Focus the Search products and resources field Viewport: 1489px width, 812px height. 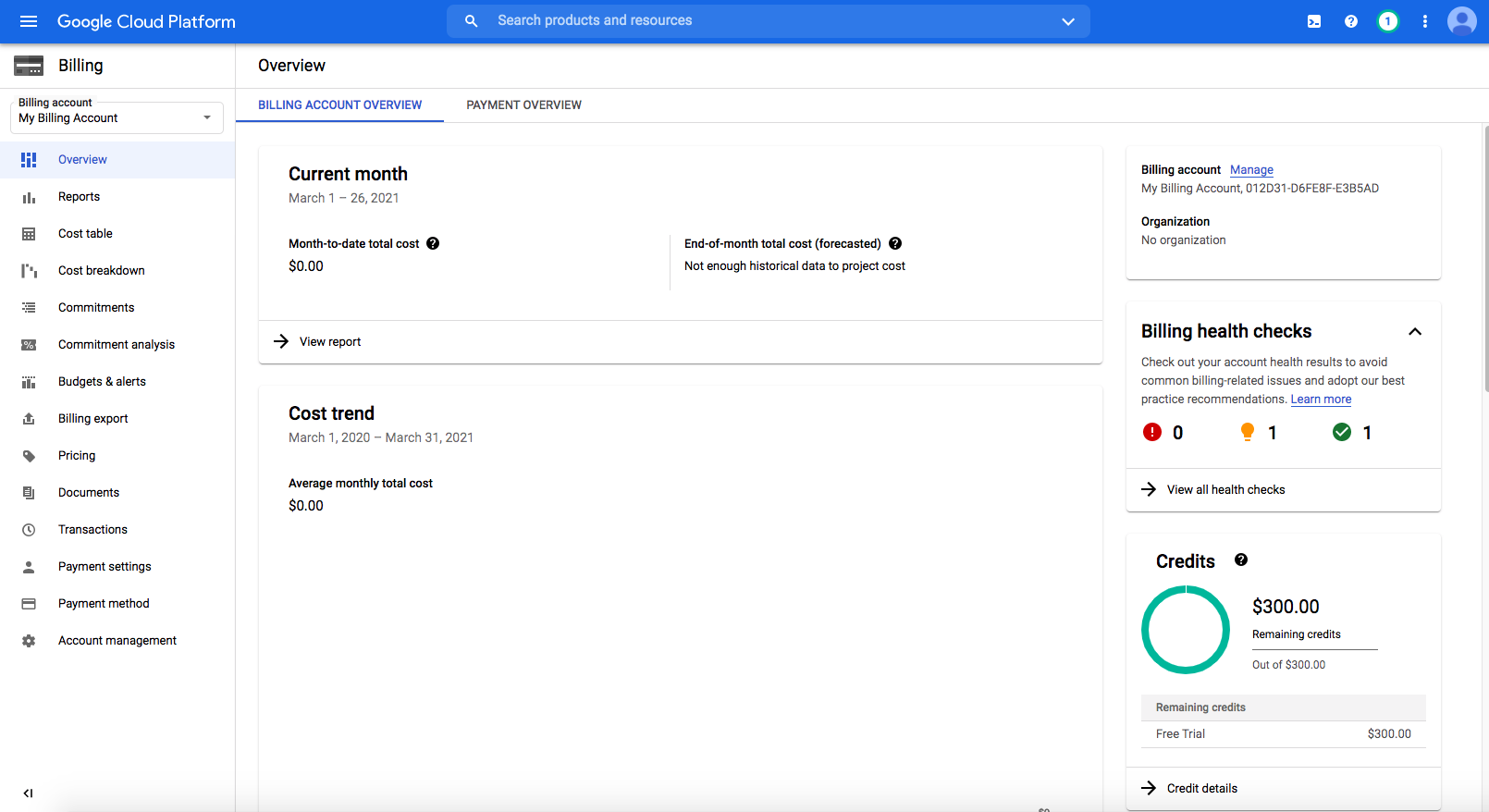(768, 20)
